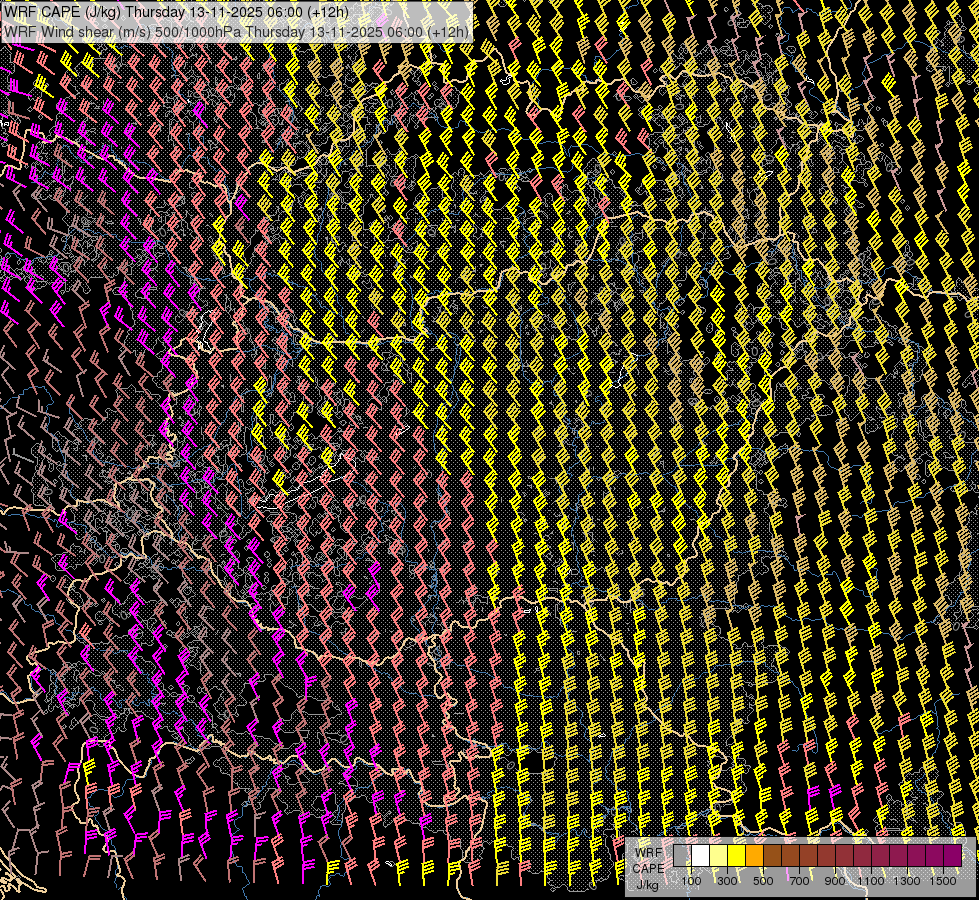Click the white CAPE legend swatch

pyautogui.click(x=701, y=856)
